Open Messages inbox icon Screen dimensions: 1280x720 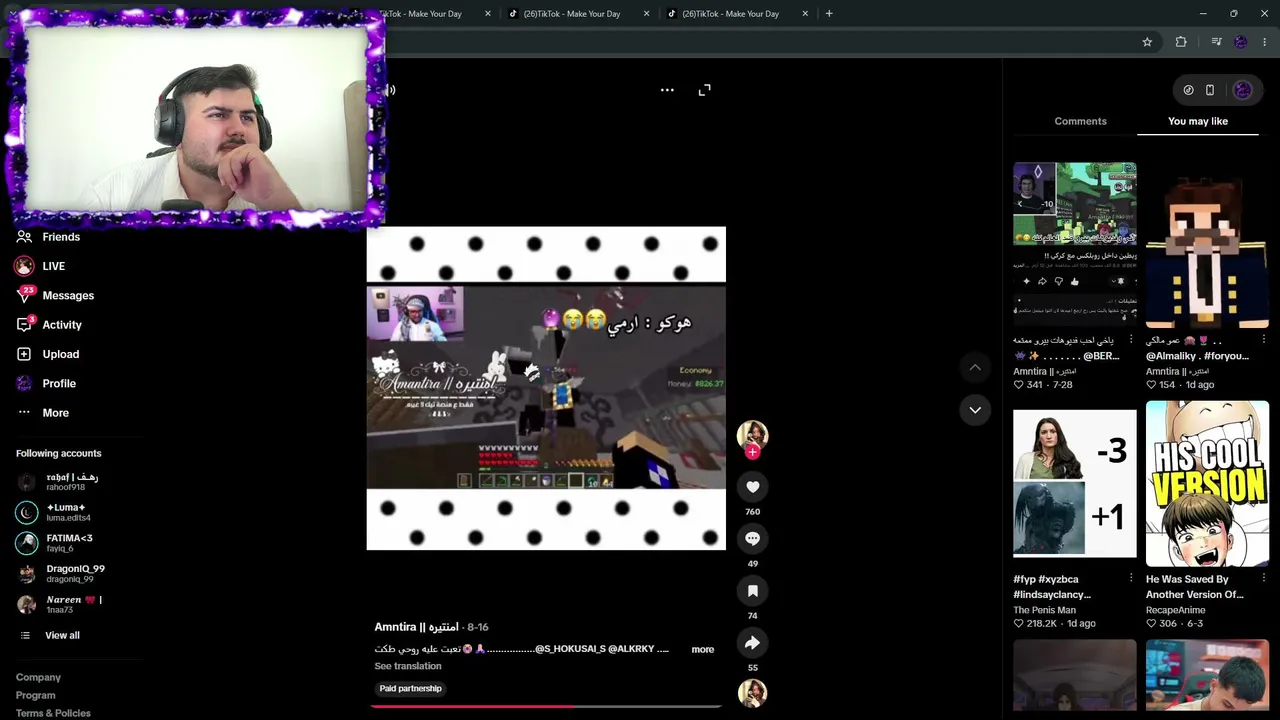pyautogui.click(x=24, y=295)
